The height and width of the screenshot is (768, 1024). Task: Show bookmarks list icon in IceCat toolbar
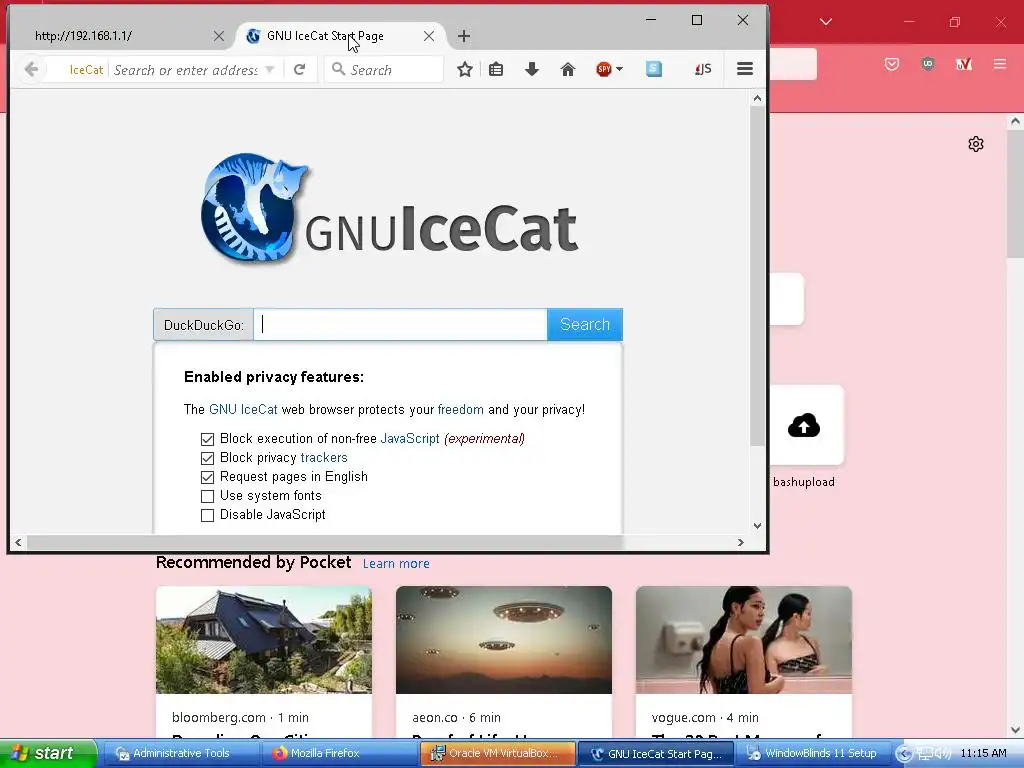click(x=496, y=69)
